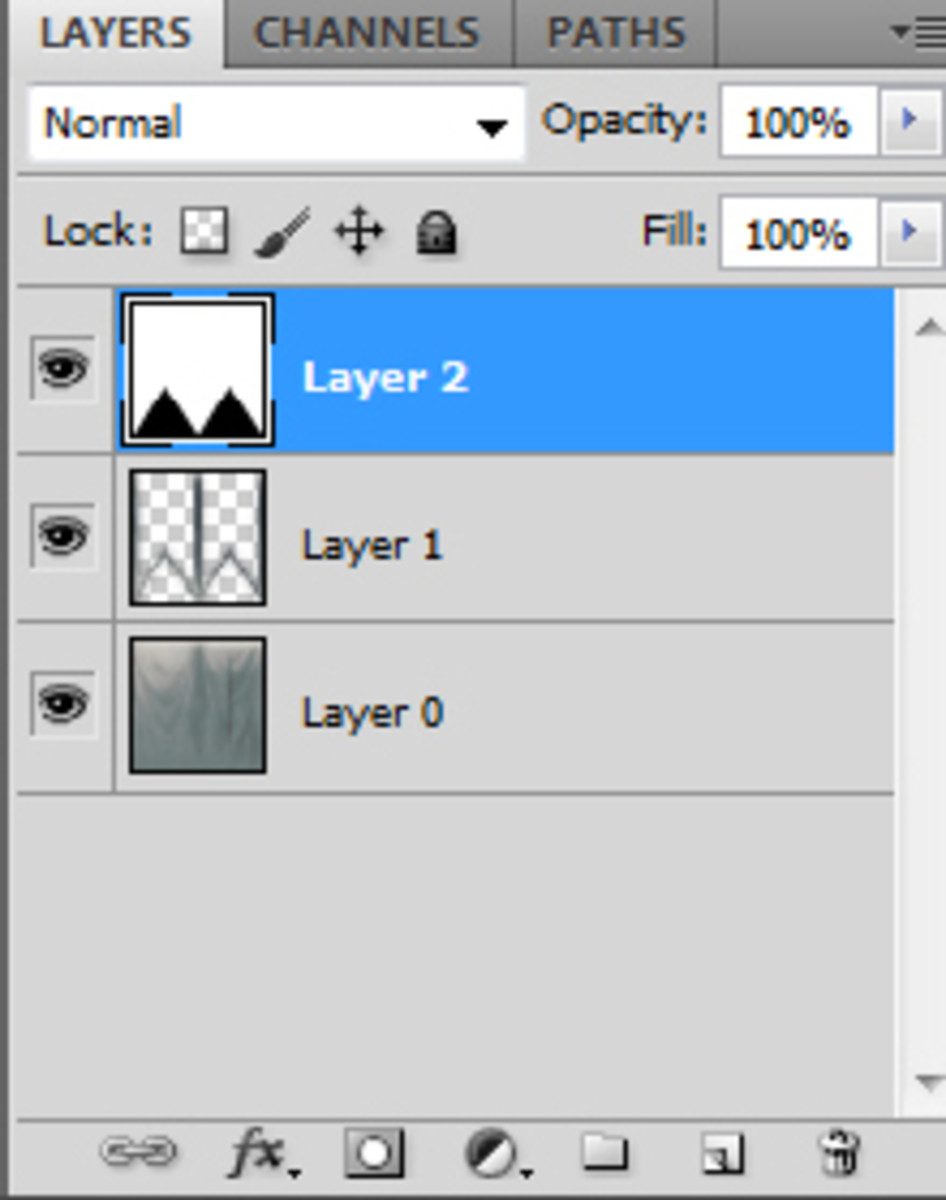
Task: Add a layer style with fx
Action: coord(258,1154)
